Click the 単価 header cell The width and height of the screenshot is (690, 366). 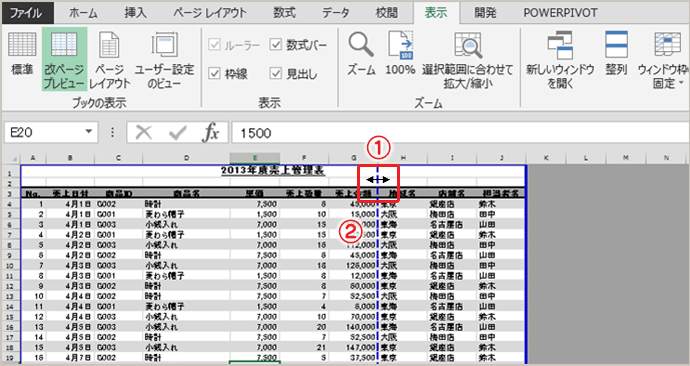254,193
